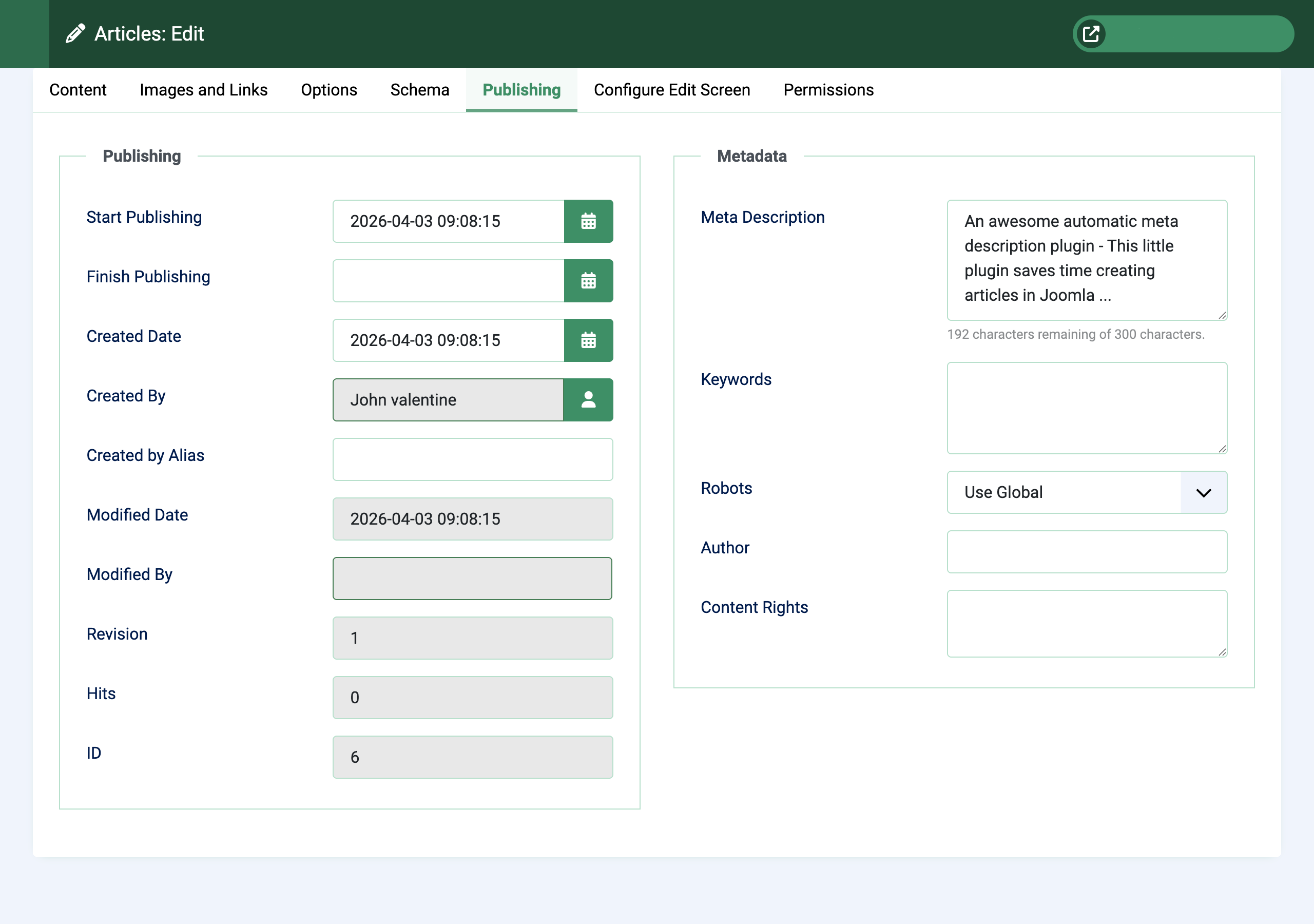
Task: Click the Finish Publishing date field
Action: (x=448, y=280)
